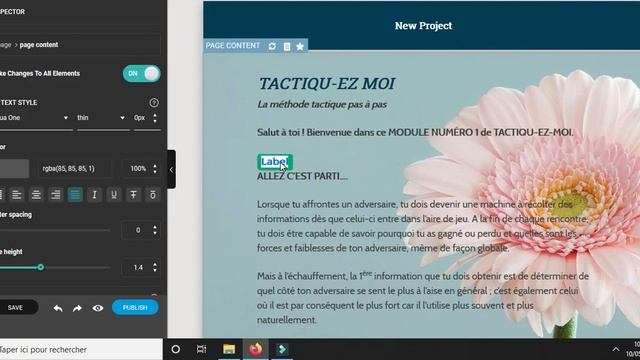Viewport: 640px width, 360px height.
Task: Toggle overline text style
Action: click(153, 195)
